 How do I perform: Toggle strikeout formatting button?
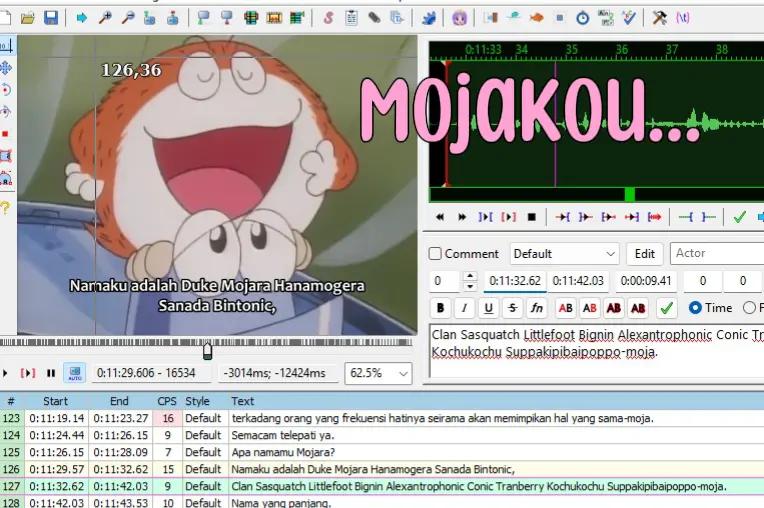coord(512,308)
